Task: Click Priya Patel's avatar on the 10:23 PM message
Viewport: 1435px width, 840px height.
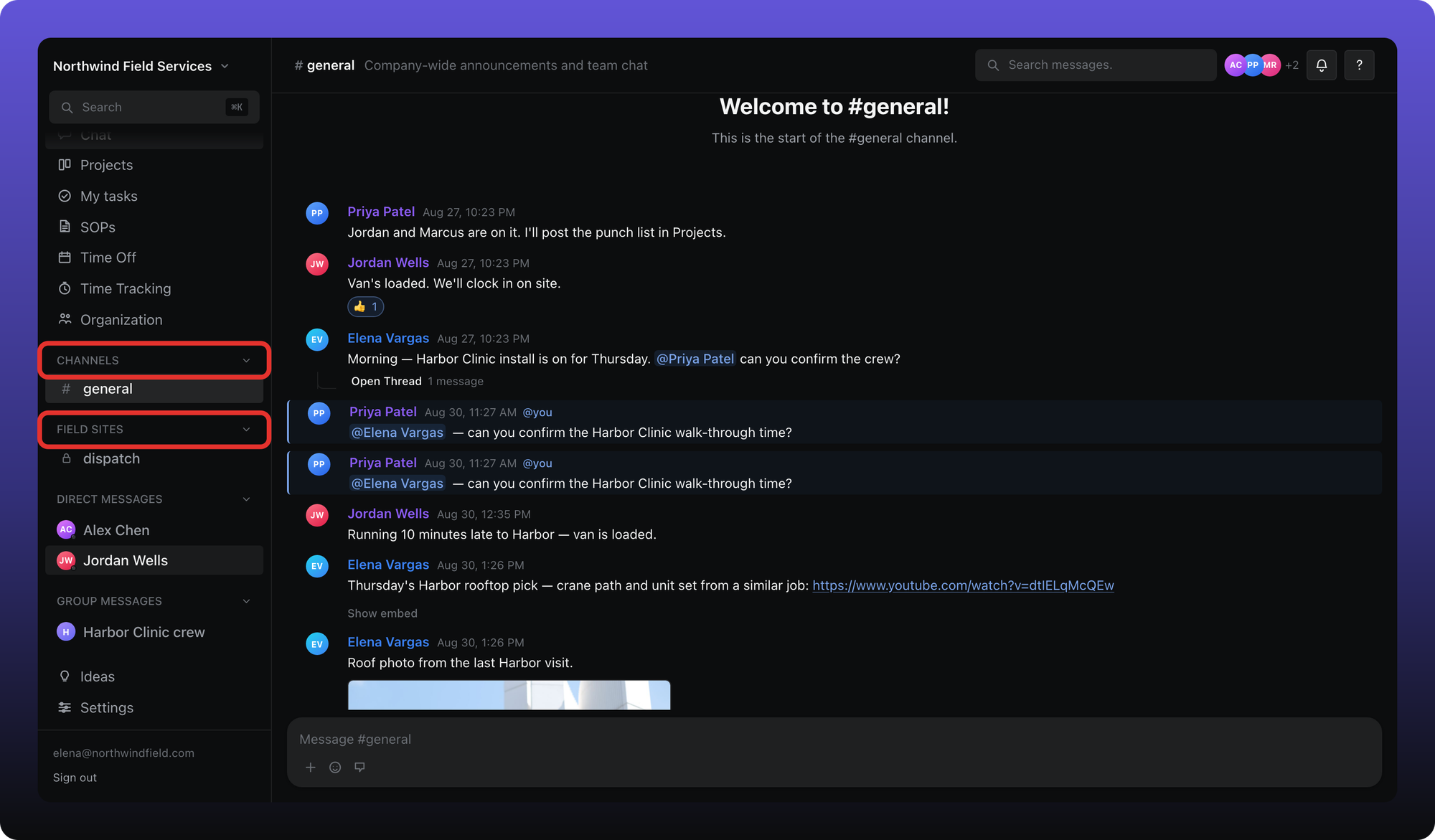Action: (x=317, y=213)
